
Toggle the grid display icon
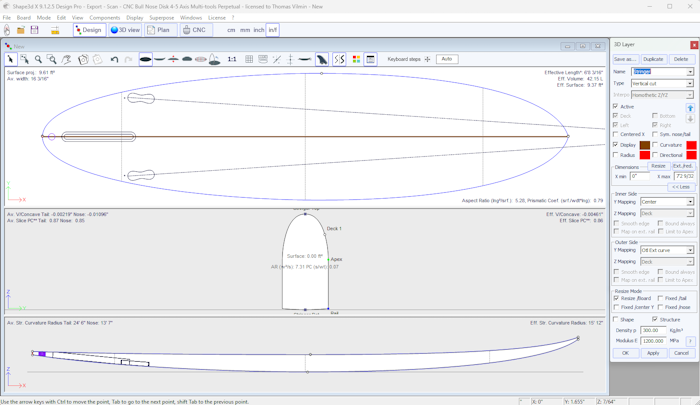pyautogui.click(x=249, y=60)
